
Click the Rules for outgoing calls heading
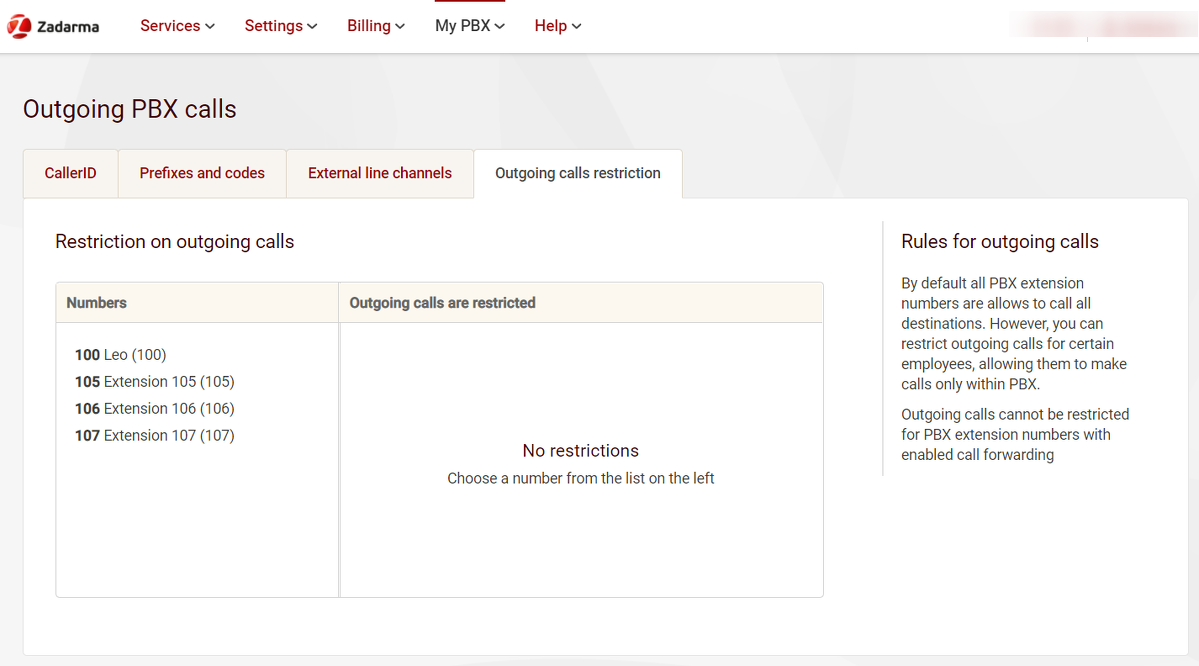999,242
